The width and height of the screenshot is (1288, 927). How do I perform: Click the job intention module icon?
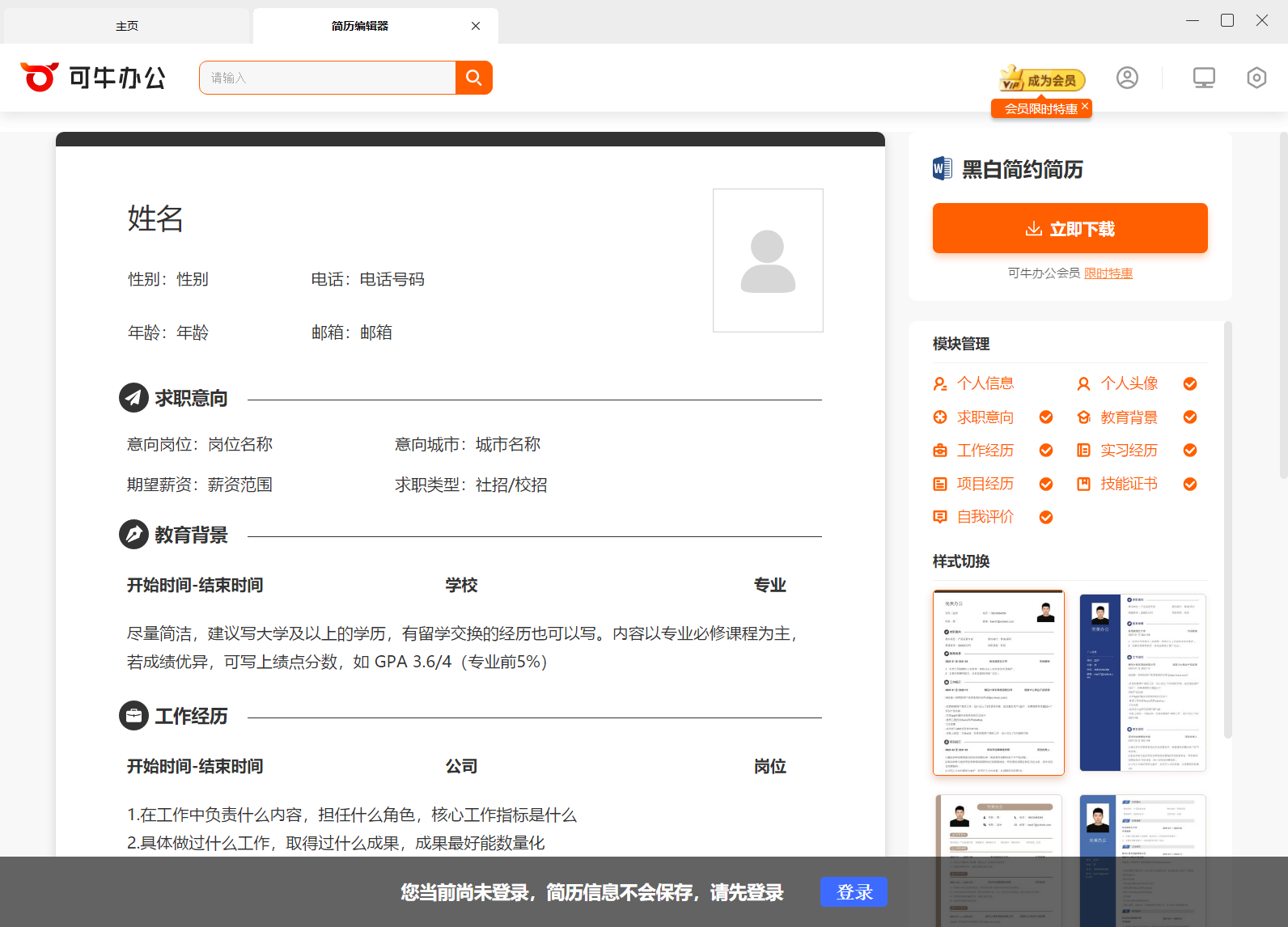pos(940,417)
